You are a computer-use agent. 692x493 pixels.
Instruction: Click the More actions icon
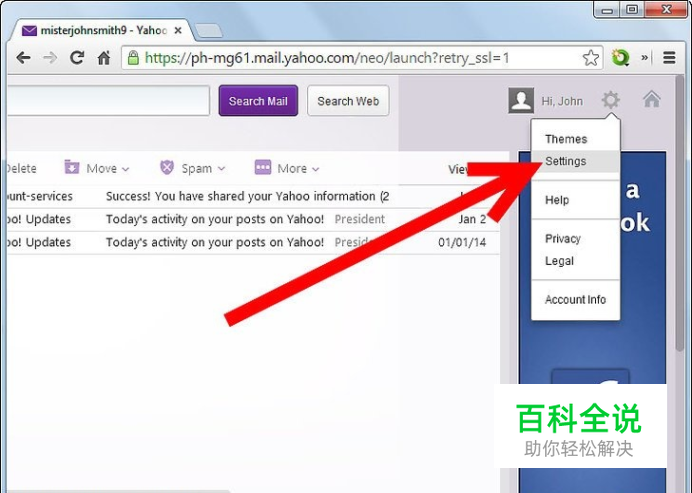coord(263,167)
